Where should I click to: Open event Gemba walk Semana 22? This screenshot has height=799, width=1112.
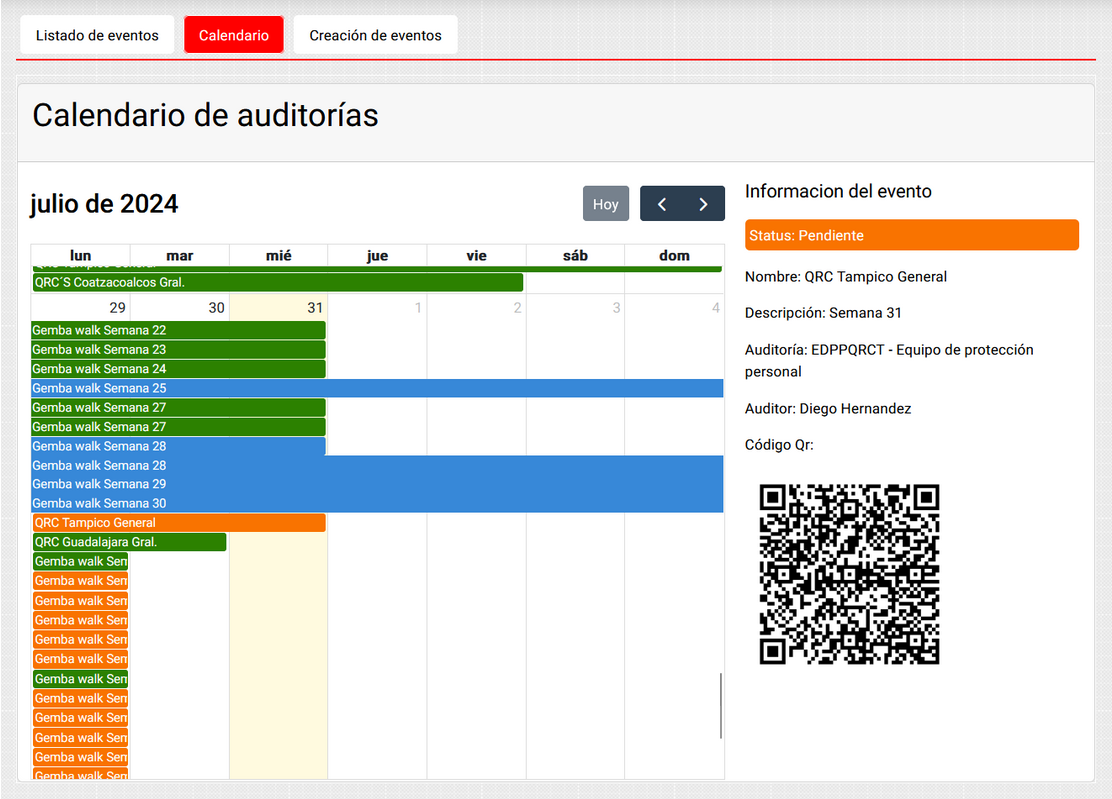(178, 330)
